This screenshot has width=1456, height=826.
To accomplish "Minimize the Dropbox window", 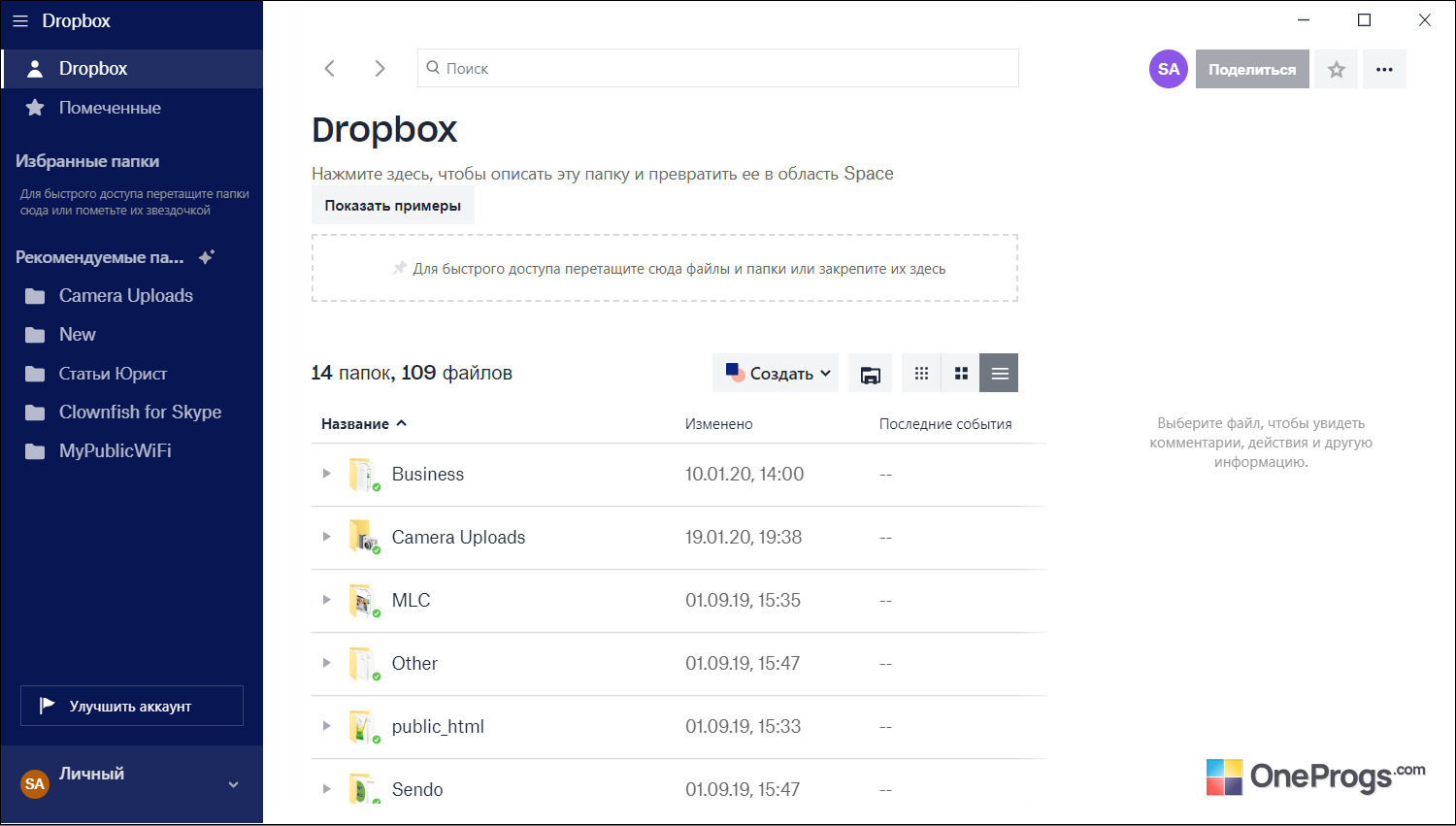I will tap(1304, 20).
